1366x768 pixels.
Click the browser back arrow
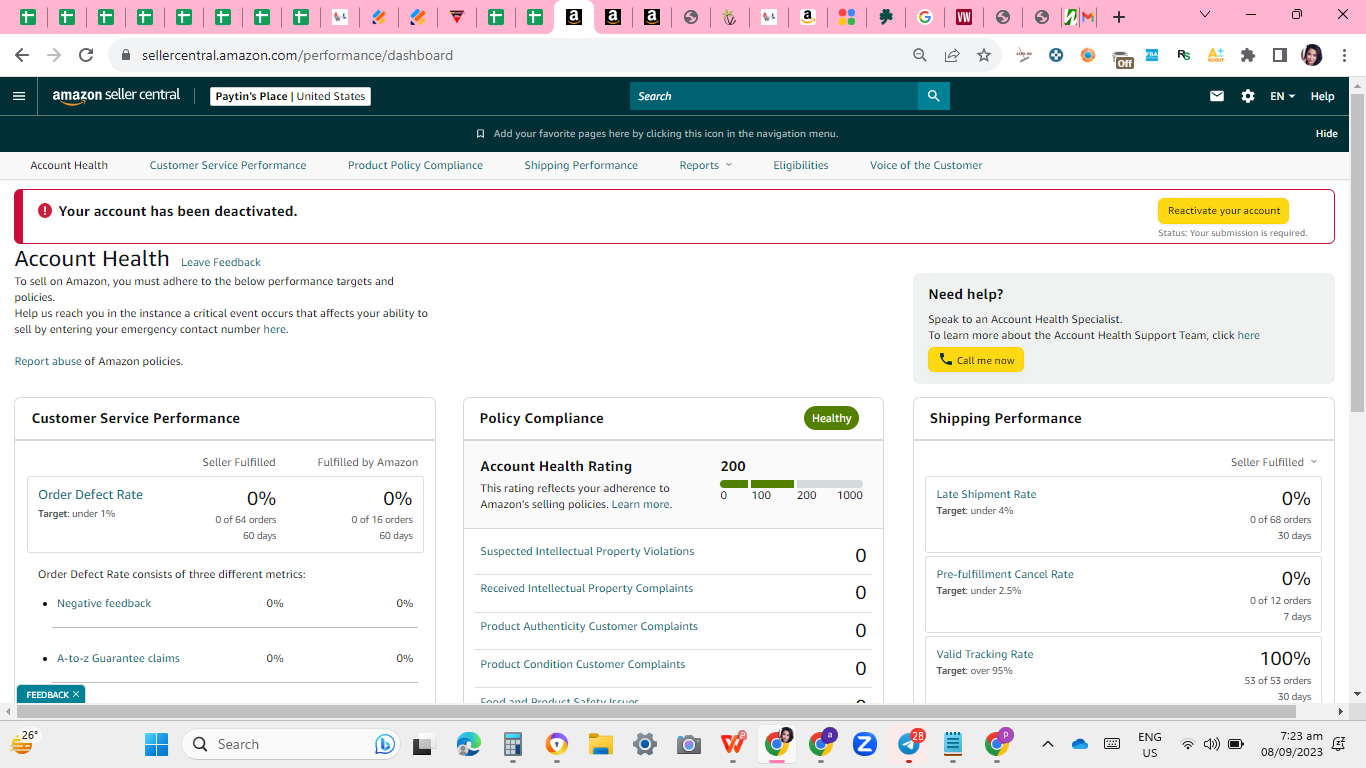pyautogui.click(x=22, y=55)
